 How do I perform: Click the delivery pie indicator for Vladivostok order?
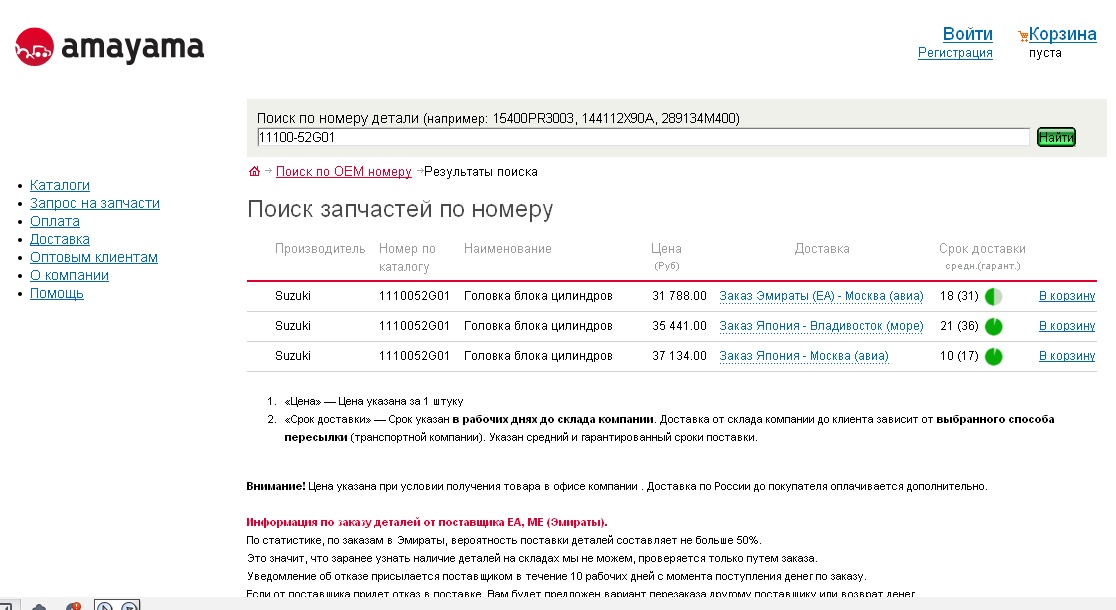tap(993, 327)
